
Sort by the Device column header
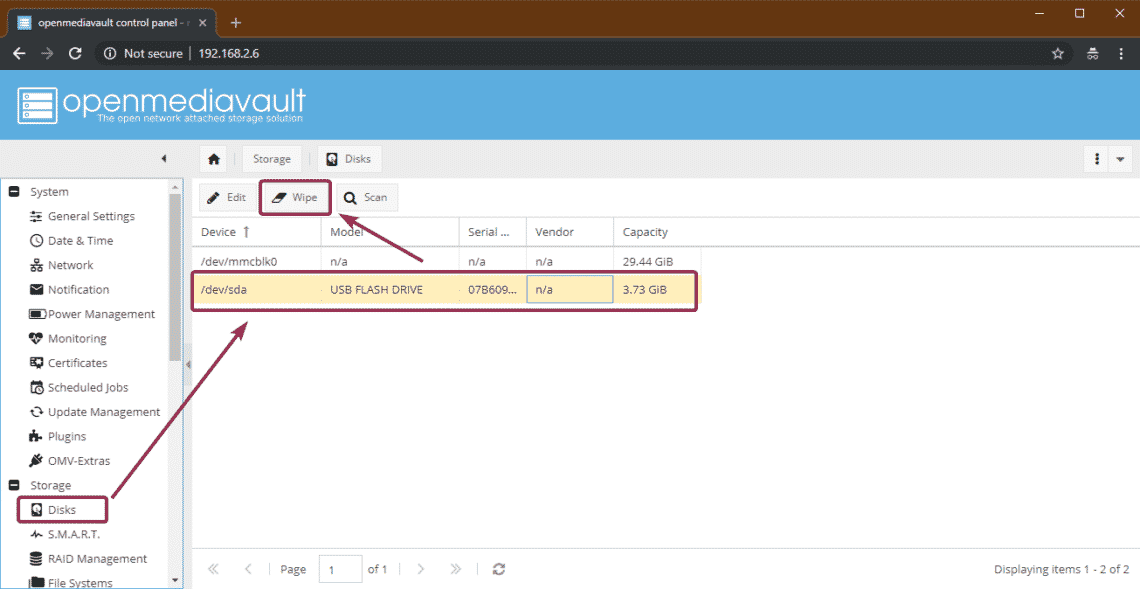click(257, 232)
